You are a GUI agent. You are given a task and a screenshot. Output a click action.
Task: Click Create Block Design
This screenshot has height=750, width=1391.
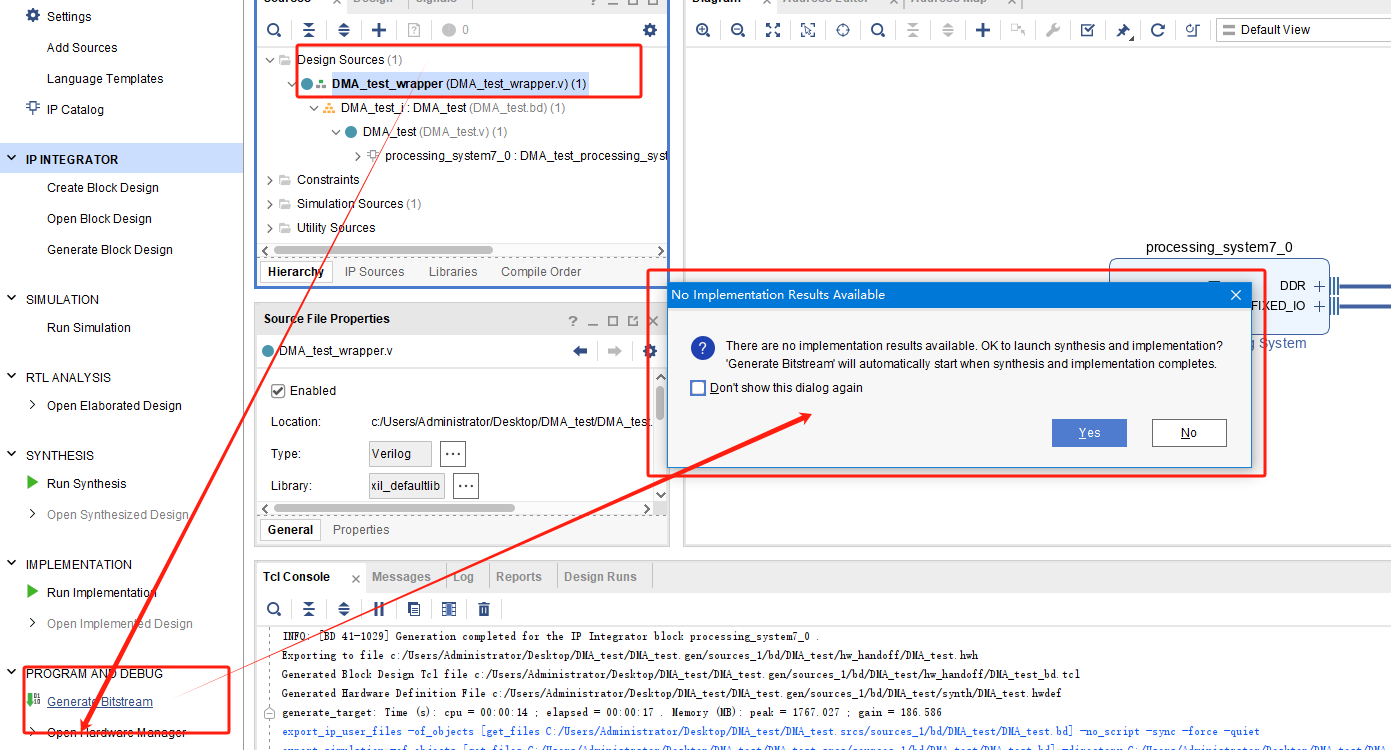[103, 188]
